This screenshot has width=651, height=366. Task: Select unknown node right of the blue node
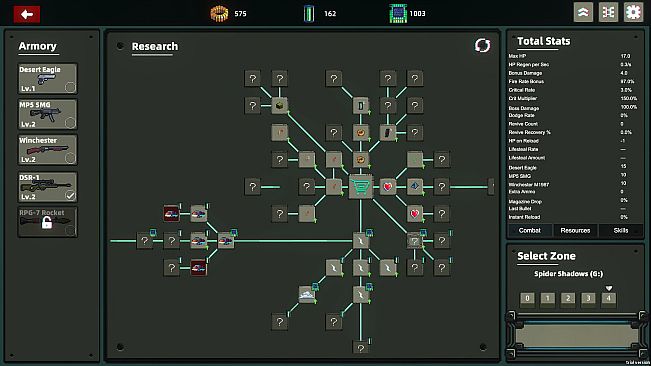click(x=442, y=187)
